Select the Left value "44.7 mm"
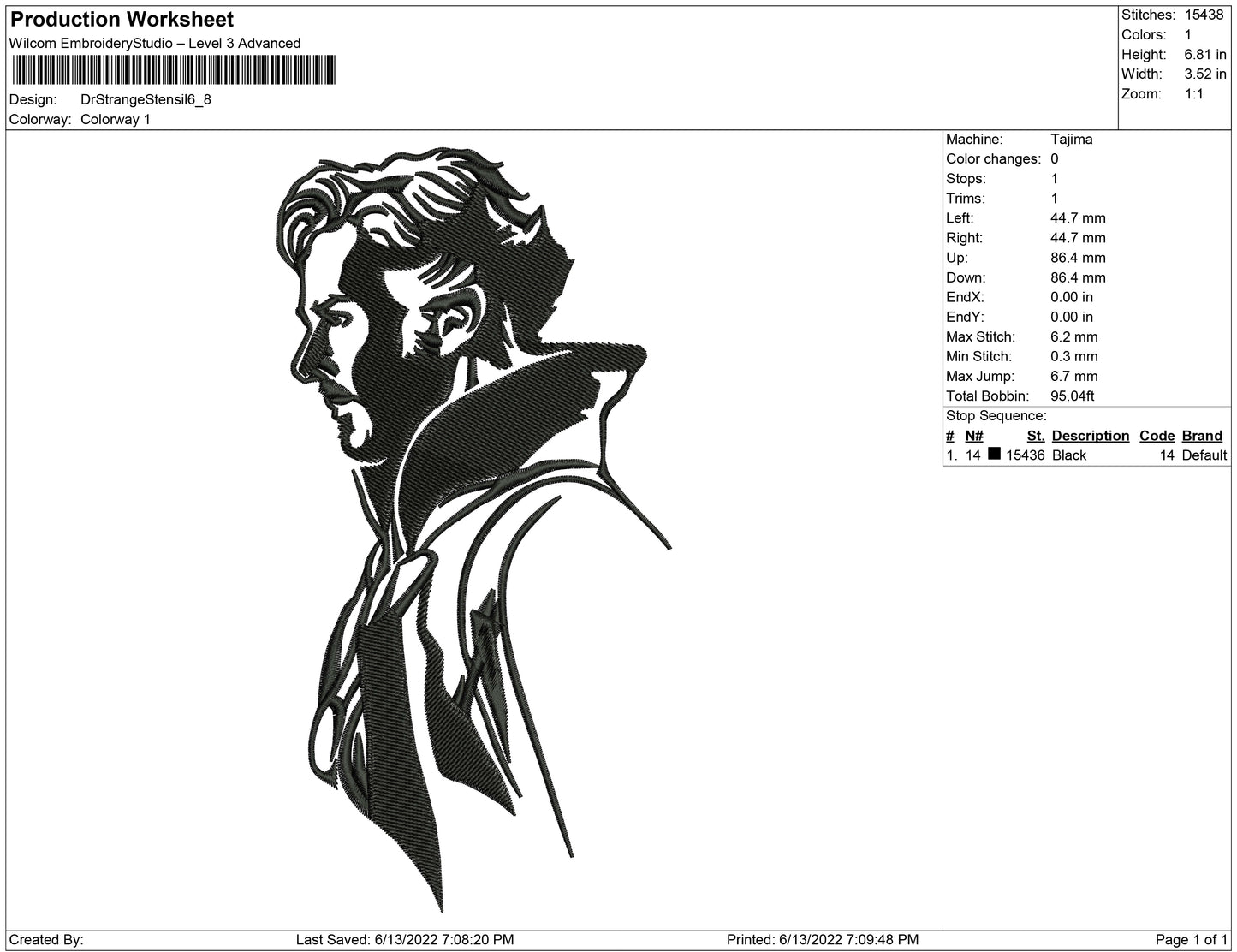Viewport: 1237px width, 952px height. click(1078, 218)
